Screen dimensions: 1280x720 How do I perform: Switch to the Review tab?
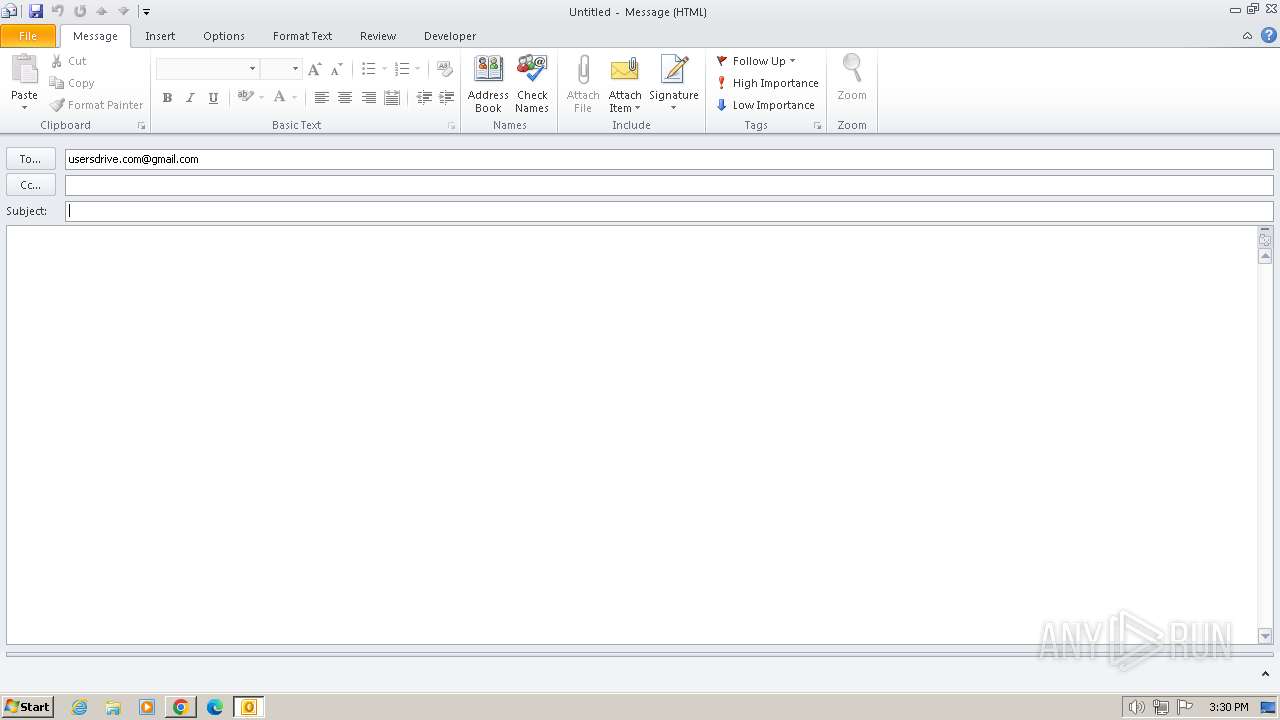point(378,36)
